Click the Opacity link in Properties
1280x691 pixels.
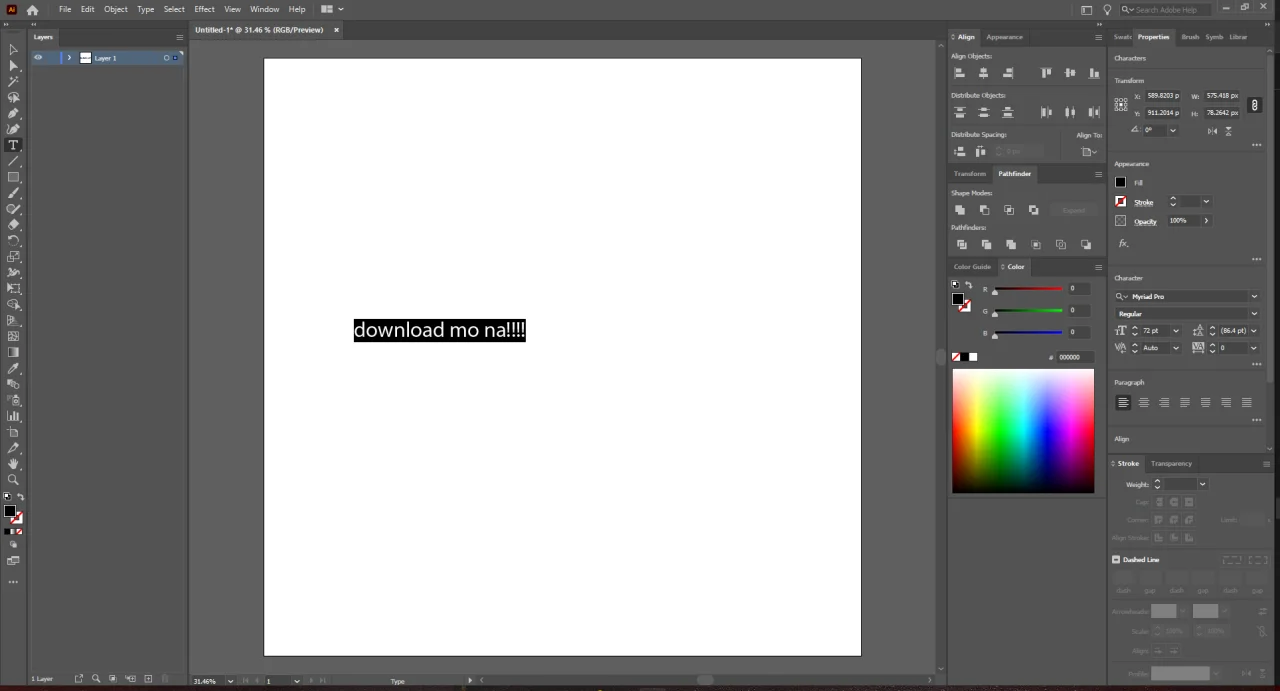click(1145, 221)
